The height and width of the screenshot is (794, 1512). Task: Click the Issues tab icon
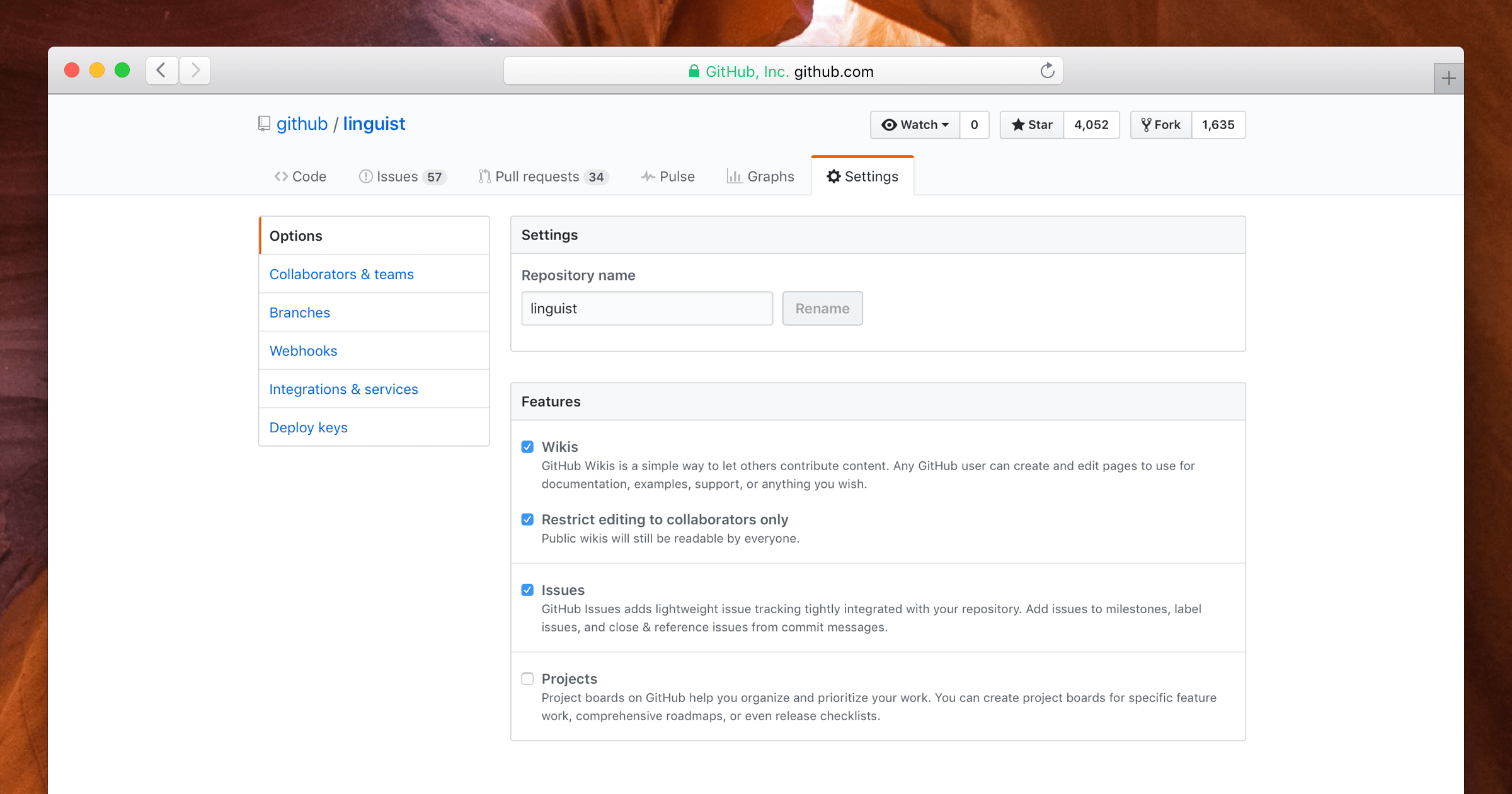(x=365, y=176)
